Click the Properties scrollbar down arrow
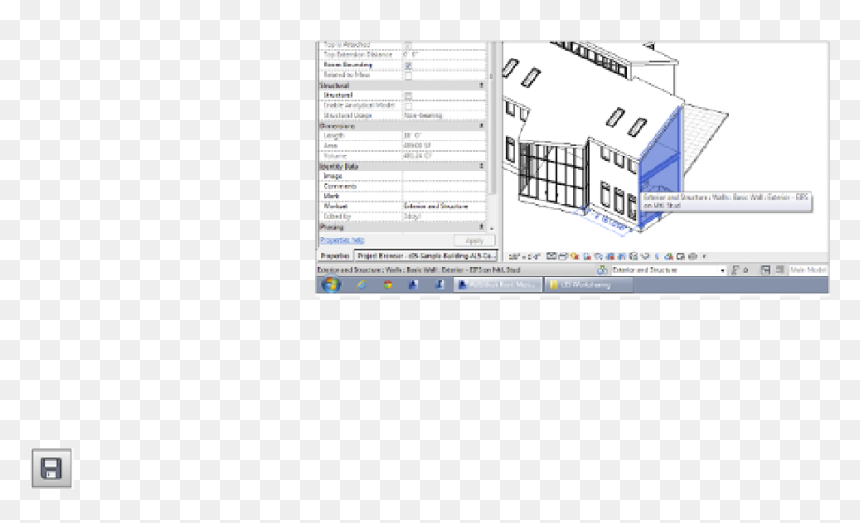Image resolution: width=860 pixels, height=523 pixels. pos(492,228)
